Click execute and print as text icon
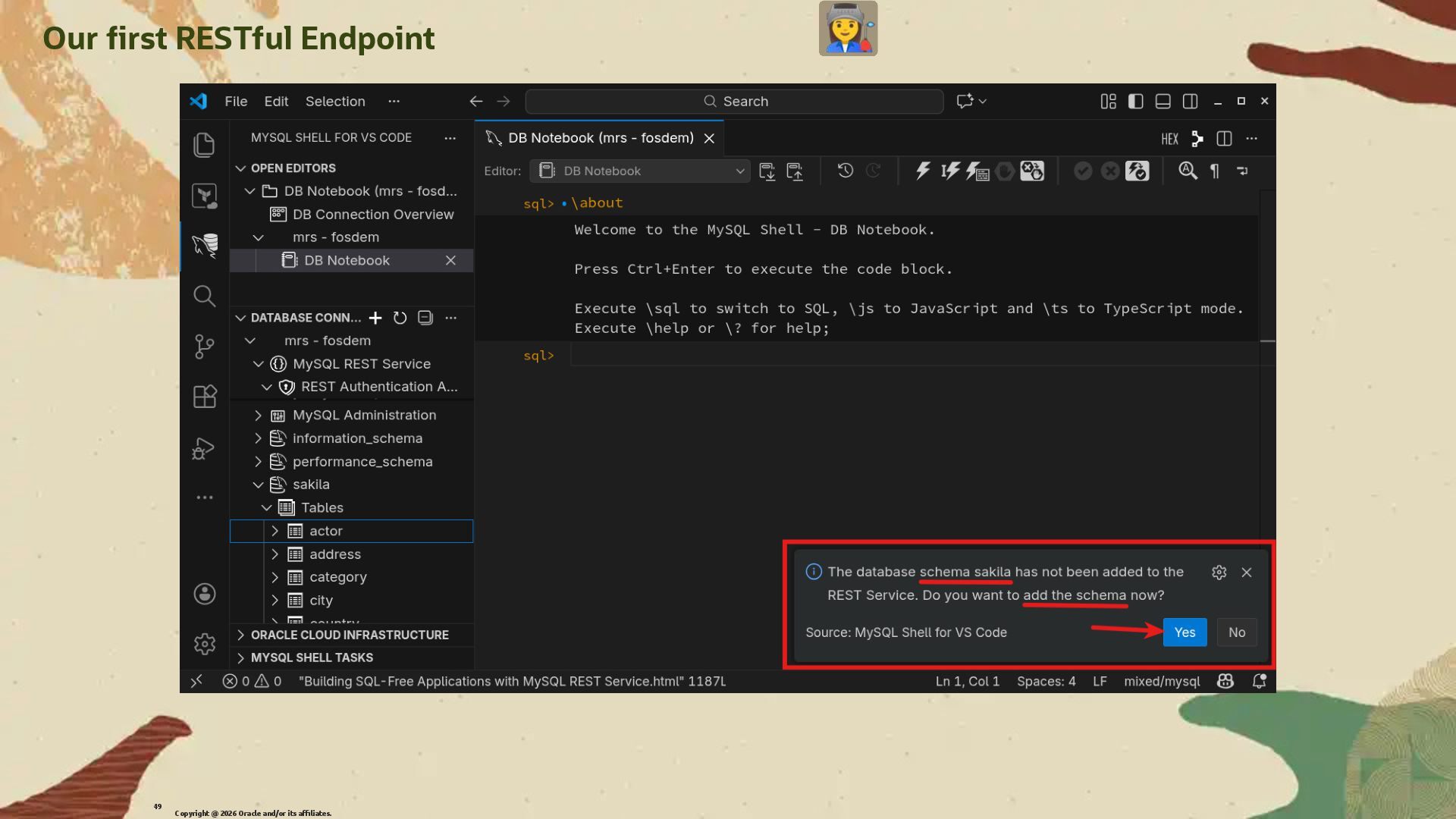Screen dimensions: 1456x819 pyautogui.click(x=977, y=171)
